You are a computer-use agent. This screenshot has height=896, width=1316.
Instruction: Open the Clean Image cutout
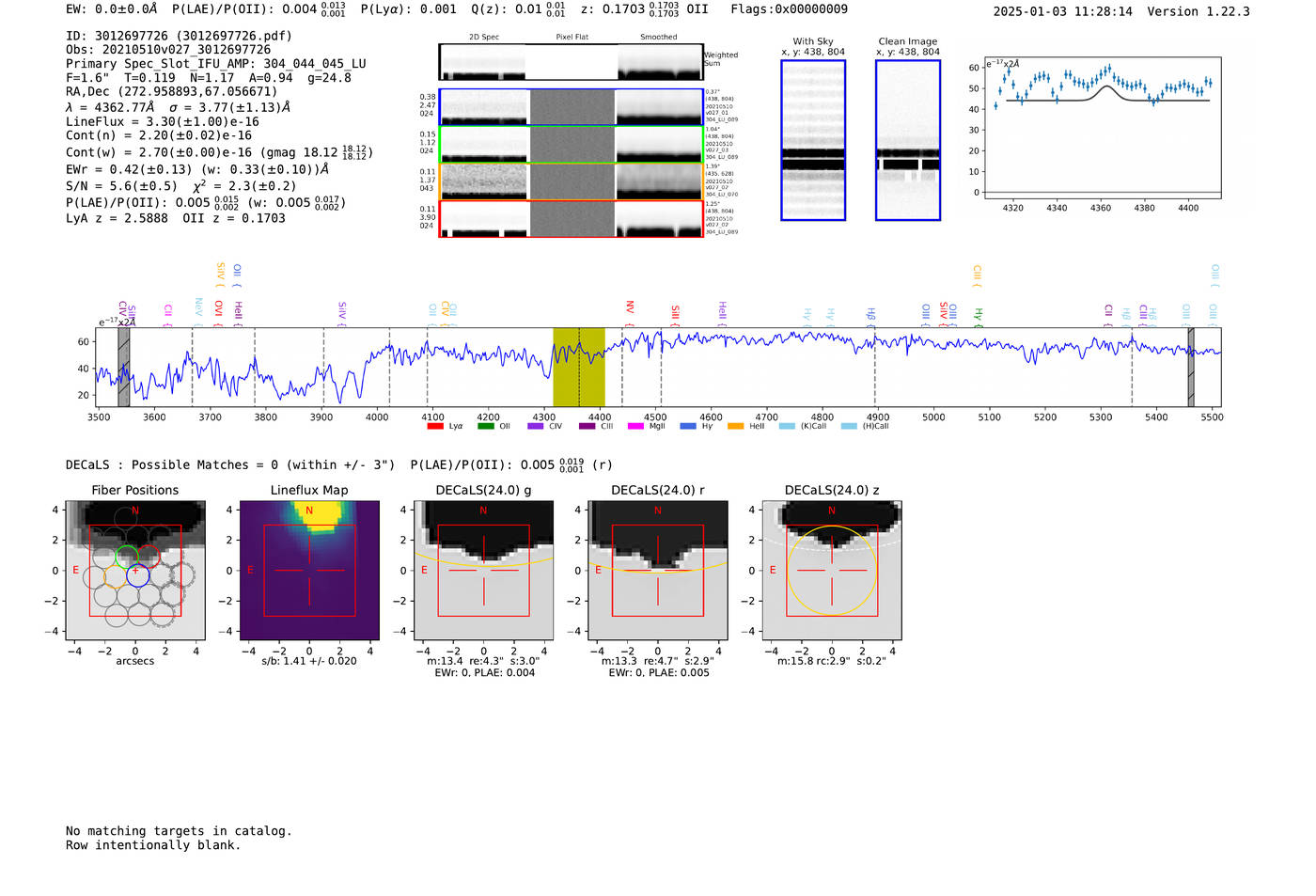908,140
